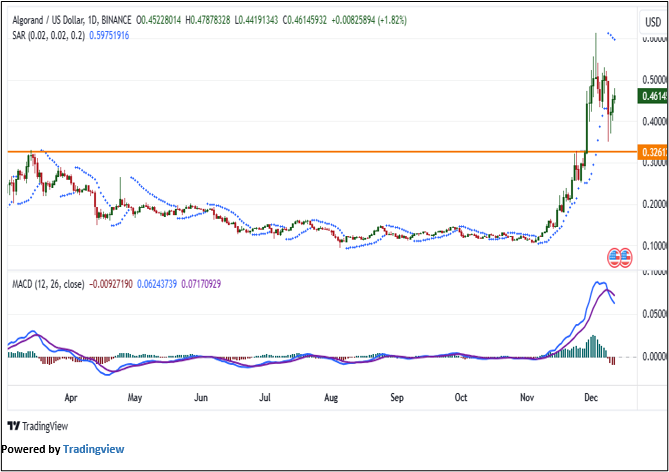
Task: Click the Aug label on time axis
Action: (331, 398)
